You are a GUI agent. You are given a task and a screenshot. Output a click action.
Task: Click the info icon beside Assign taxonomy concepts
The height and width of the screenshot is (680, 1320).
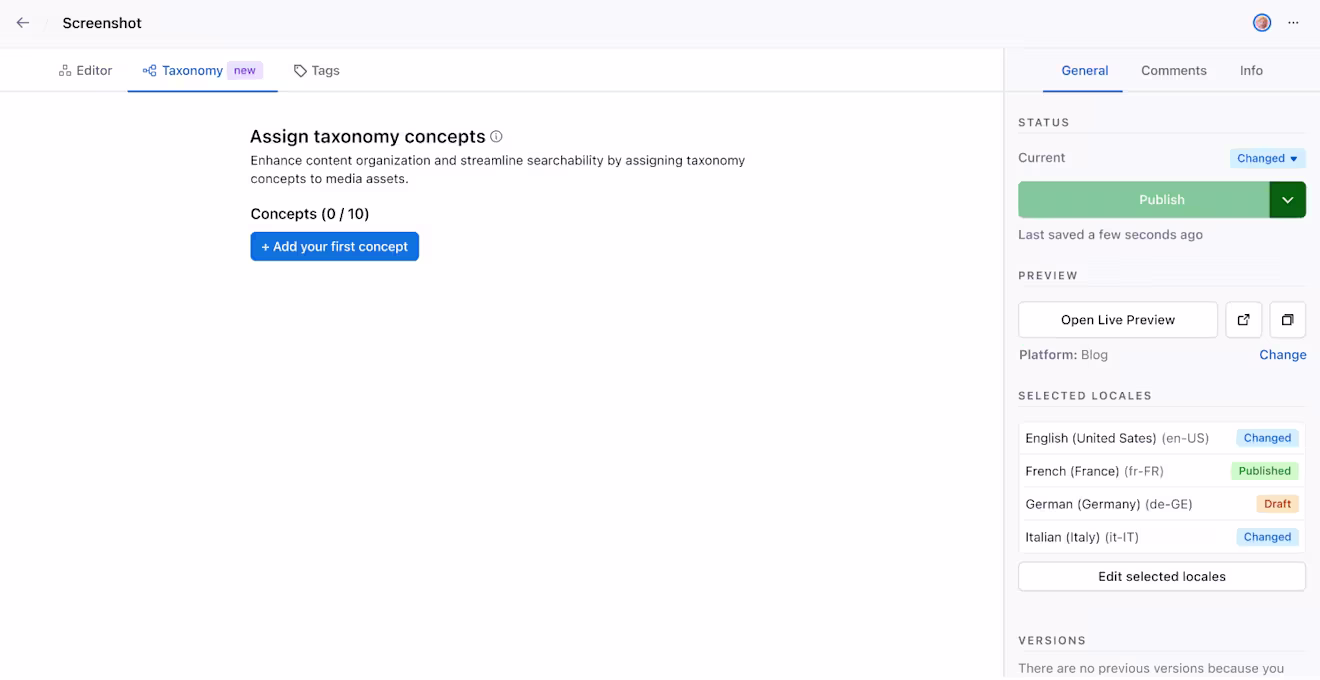click(496, 137)
